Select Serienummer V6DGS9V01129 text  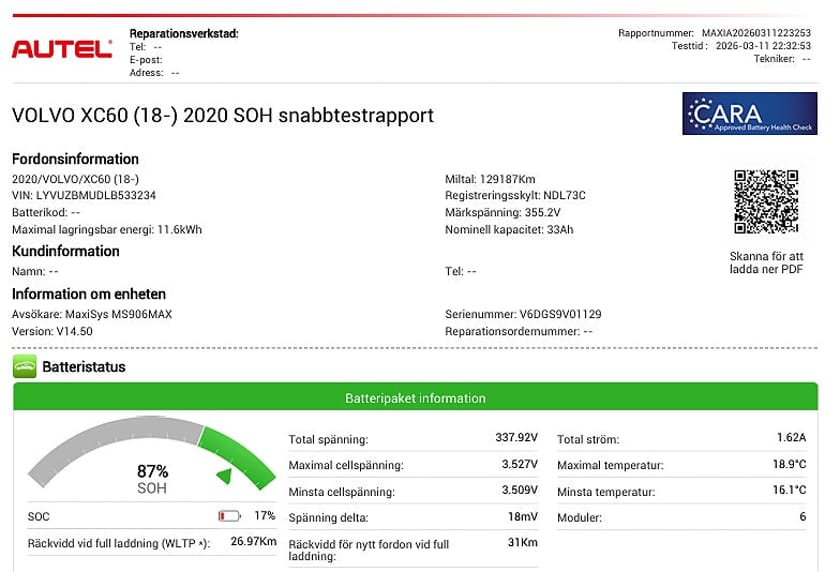coord(523,314)
